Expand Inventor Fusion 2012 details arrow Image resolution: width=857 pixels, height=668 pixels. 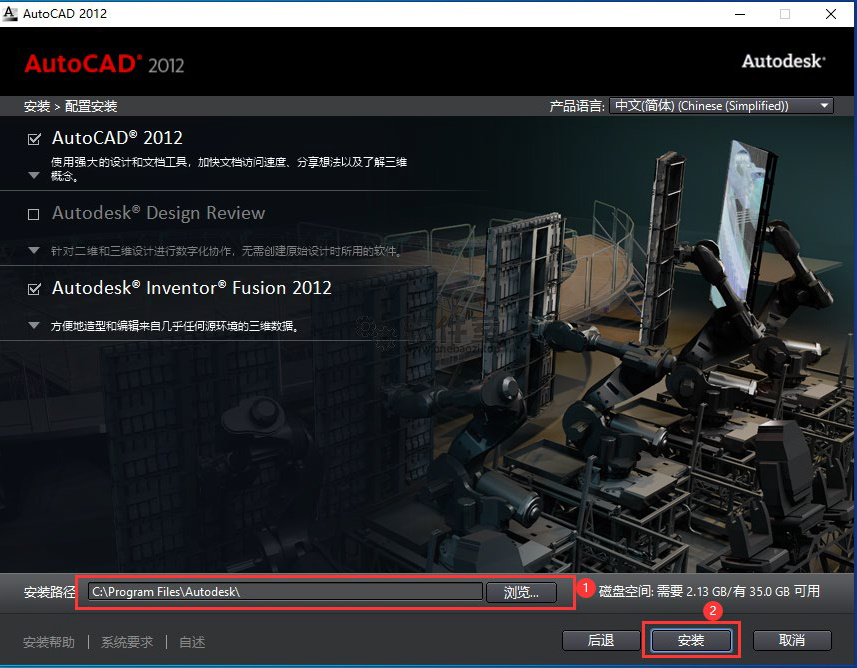pos(34,325)
